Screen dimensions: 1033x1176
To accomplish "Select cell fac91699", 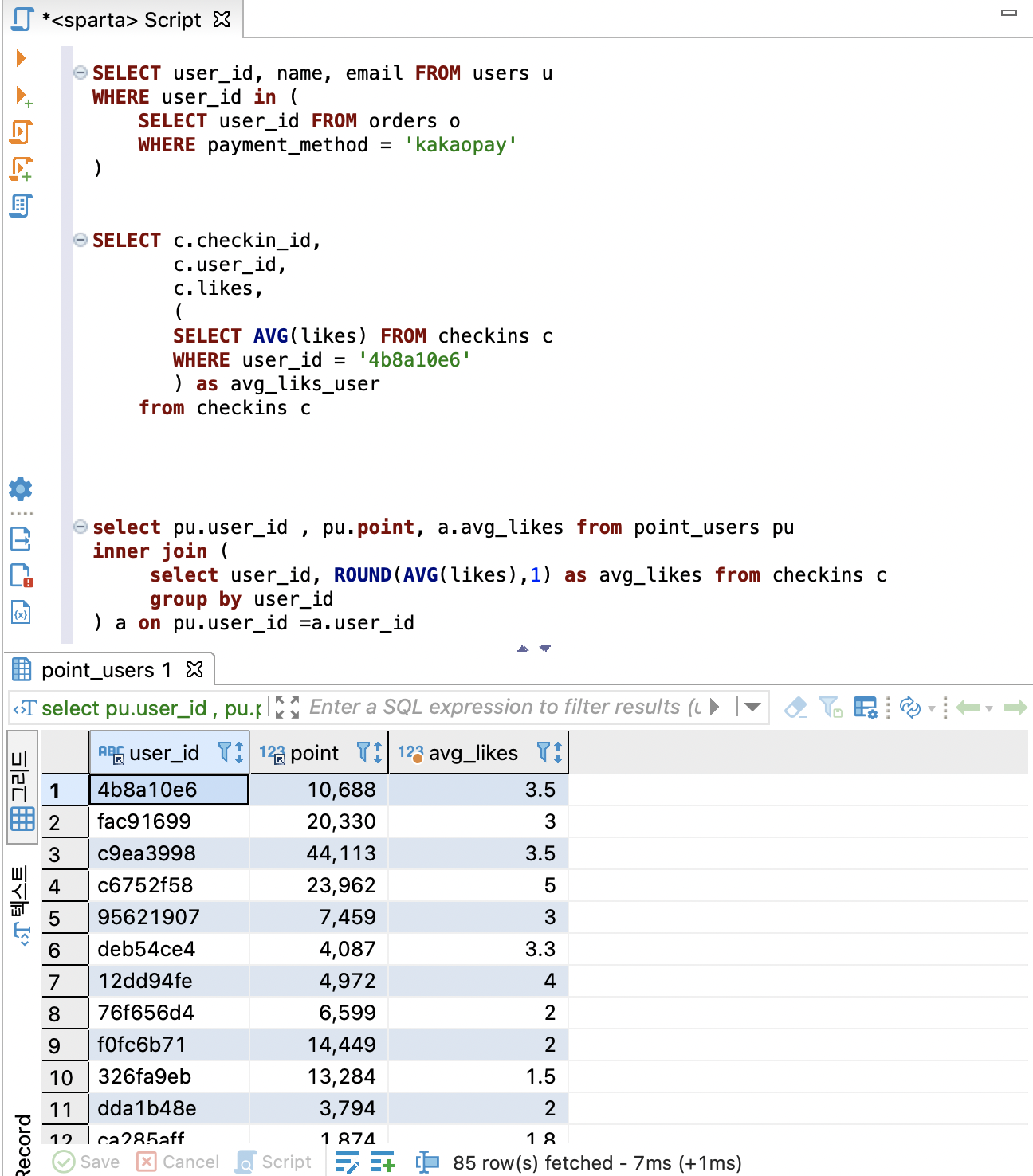I will coord(169,821).
